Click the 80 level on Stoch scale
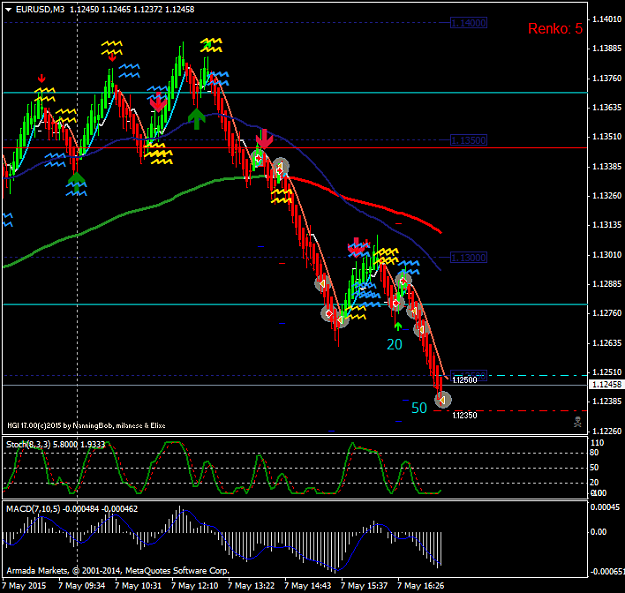 (x=594, y=453)
